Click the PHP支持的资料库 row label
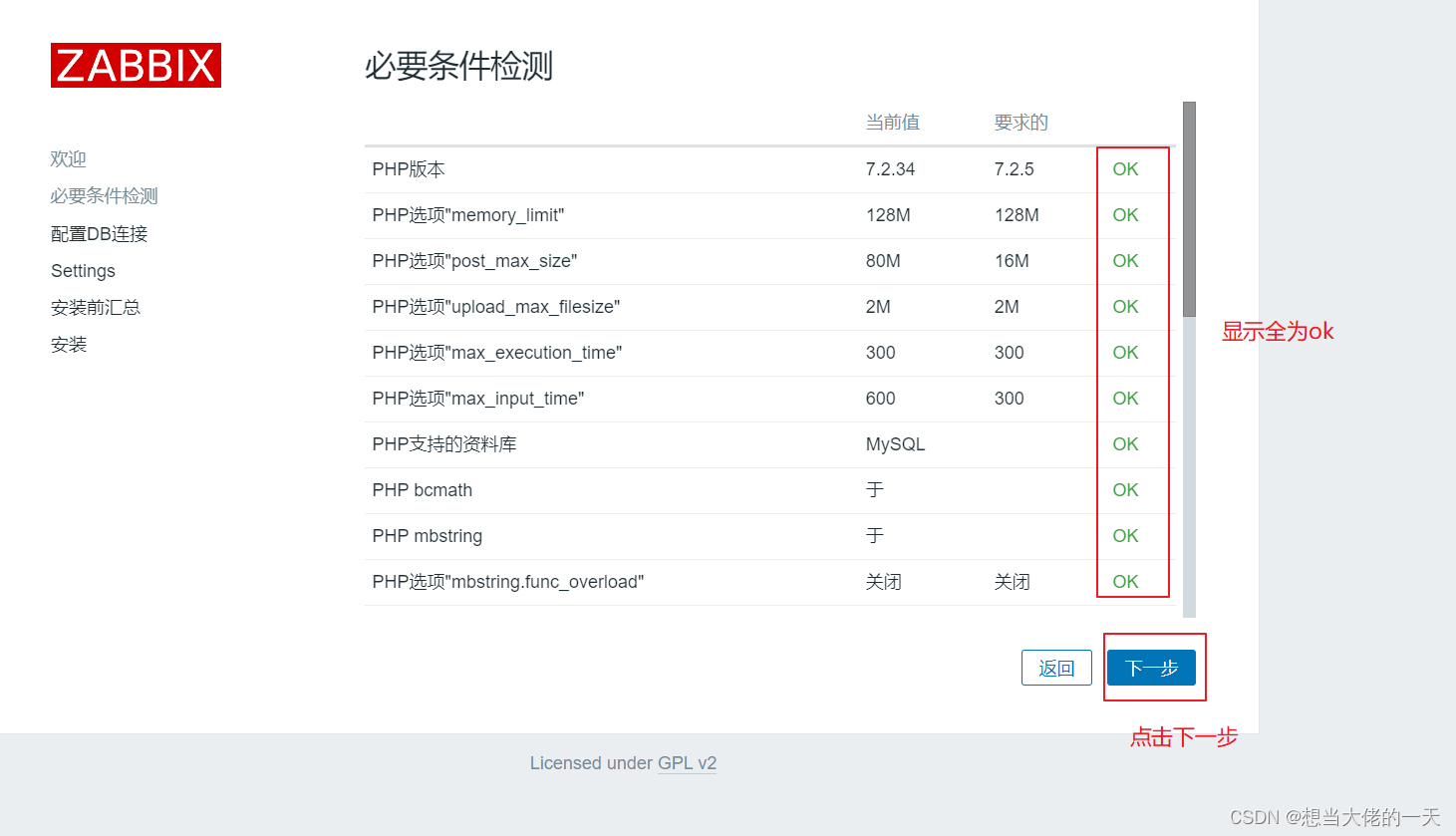Screen dimensions: 1456x836 pyautogui.click(x=444, y=444)
